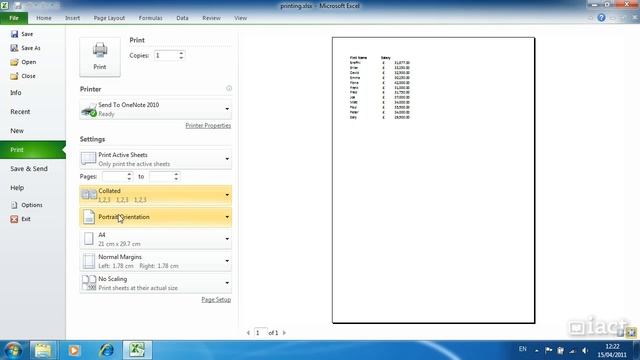The image size is (640, 360).
Task: Click the Printer Properties link
Action: click(208, 126)
